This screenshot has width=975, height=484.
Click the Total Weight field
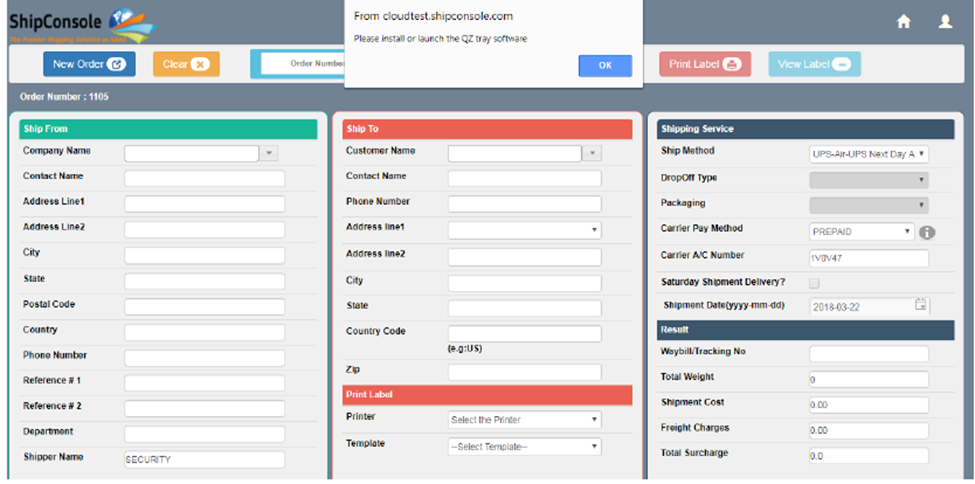click(x=869, y=379)
